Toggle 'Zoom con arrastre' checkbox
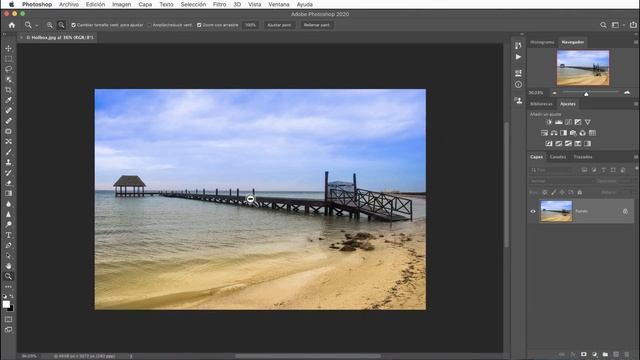The width and height of the screenshot is (640, 360). pyautogui.click(x=199, y=25)
